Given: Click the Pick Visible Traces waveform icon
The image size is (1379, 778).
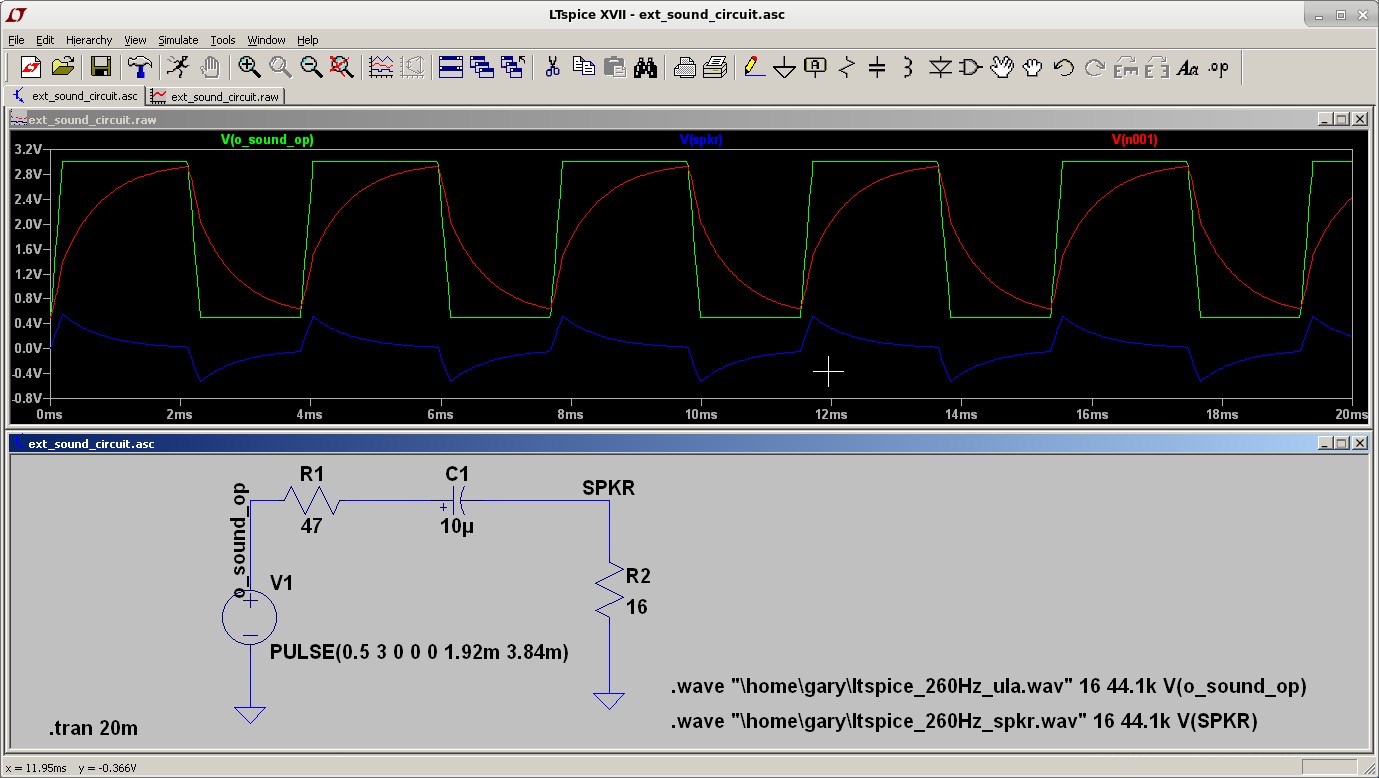Looking at the screenshot, I should pyautogui.click(x=381, y=67).
